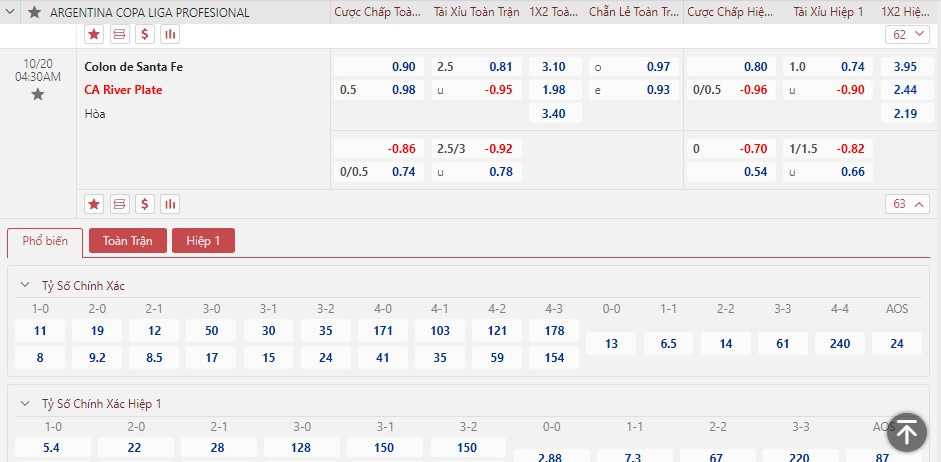Click the dollar icon in the row with the 63 dropdown
The width and height of the screenshot is (941, 462).
coord(145,205)
